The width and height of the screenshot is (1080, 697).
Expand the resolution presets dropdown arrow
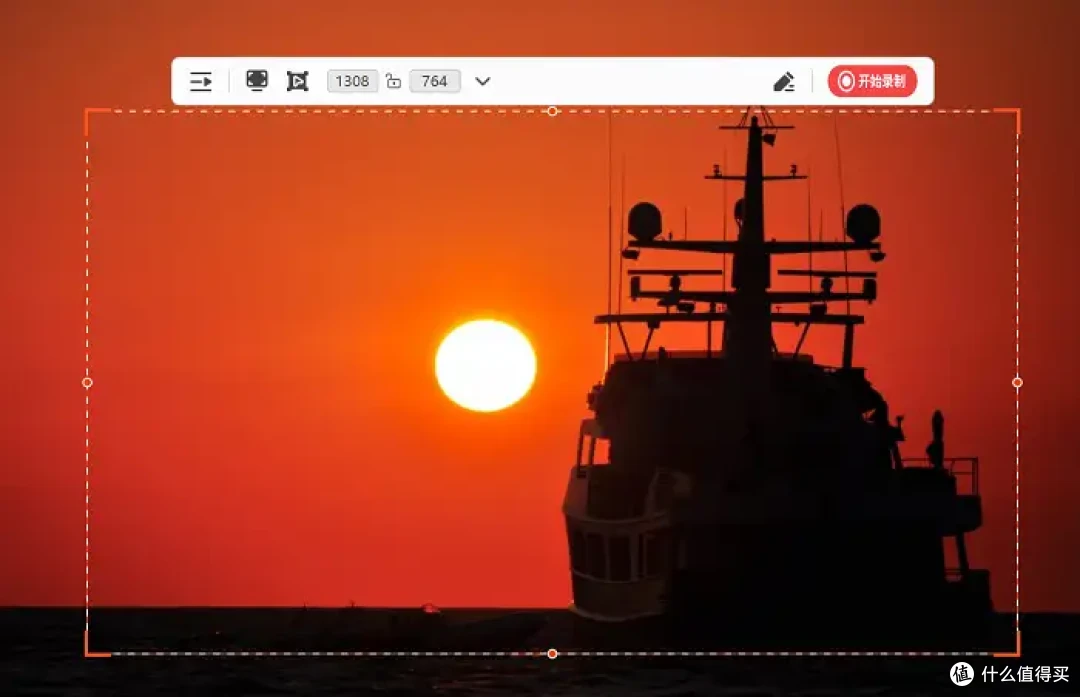click(x=483, y=81)
